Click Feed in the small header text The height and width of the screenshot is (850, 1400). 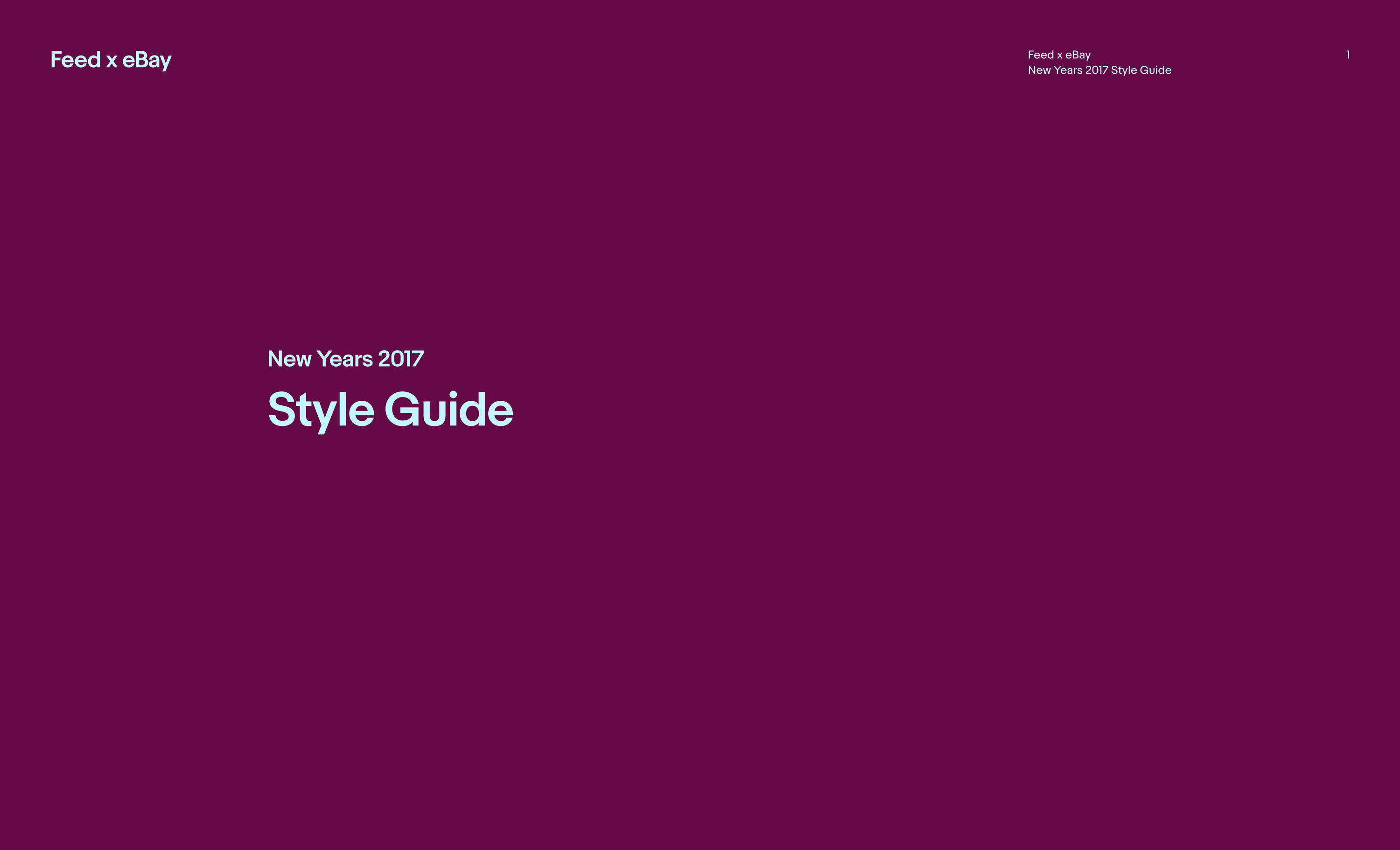coord(1040,55)
